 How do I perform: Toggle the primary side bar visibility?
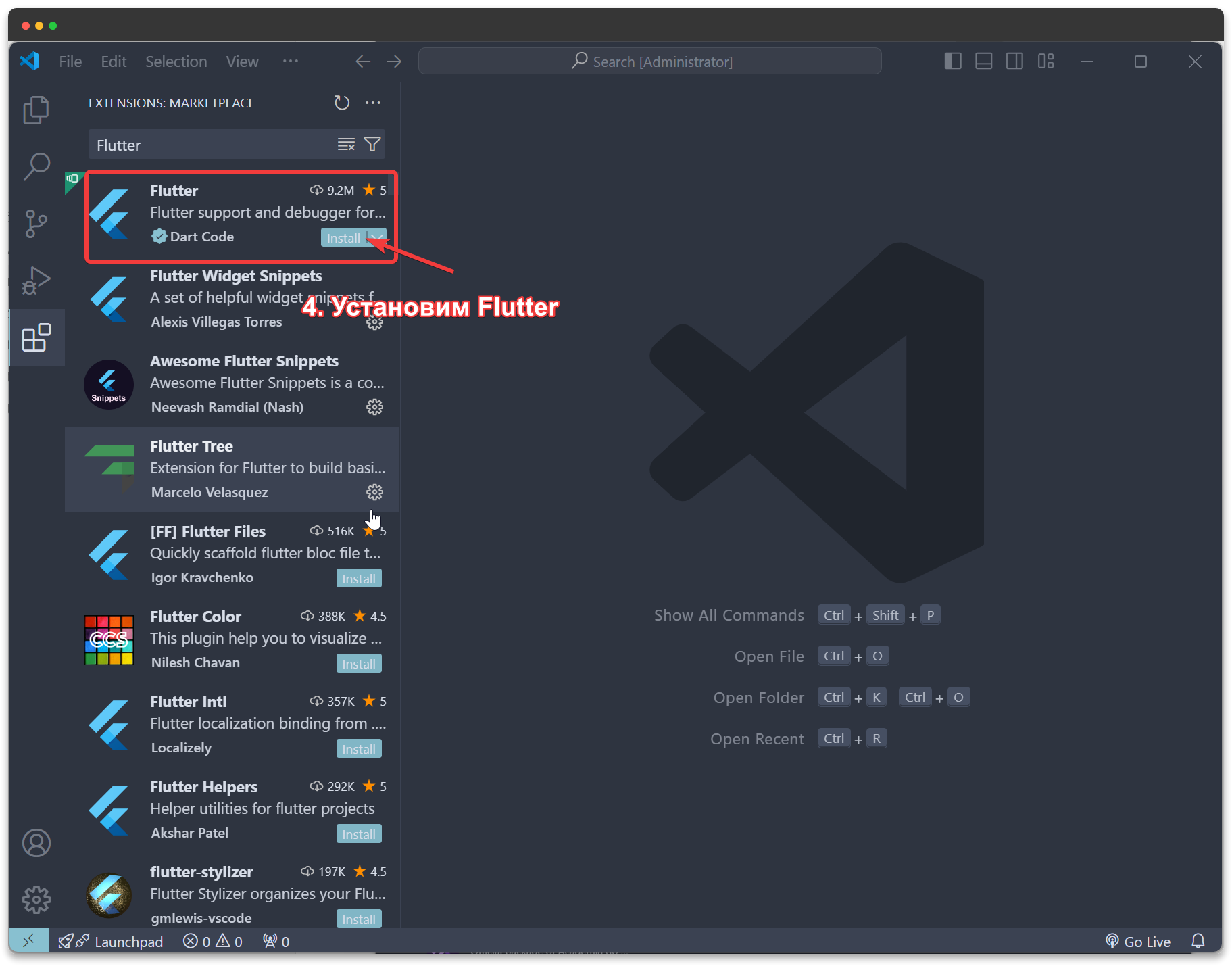953,61
